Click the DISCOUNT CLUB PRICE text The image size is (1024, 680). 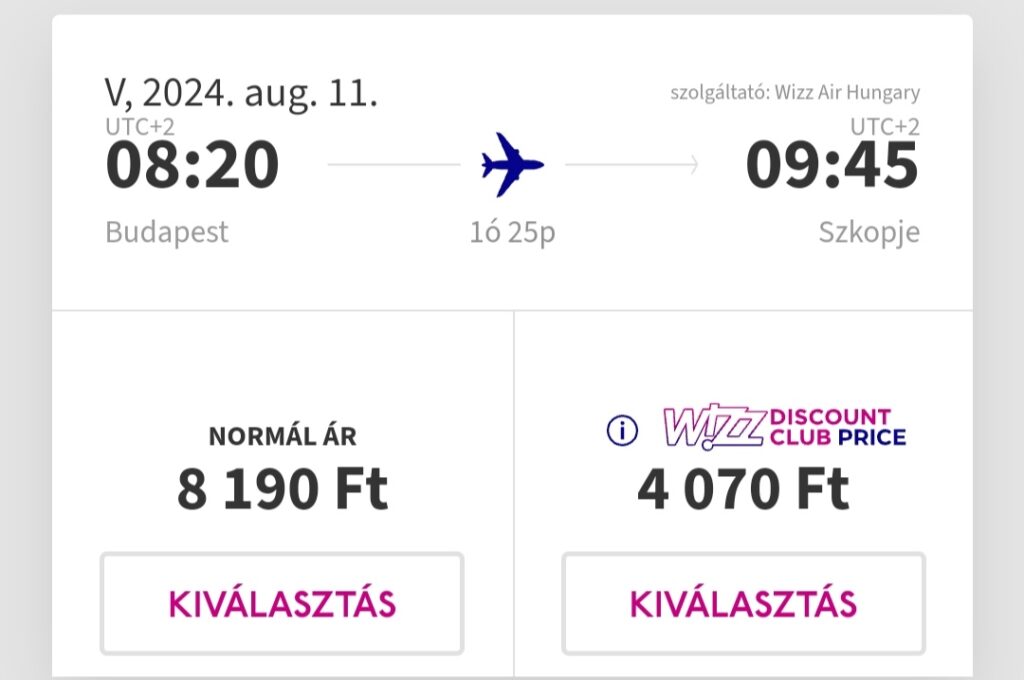click(x=838, y=427)
